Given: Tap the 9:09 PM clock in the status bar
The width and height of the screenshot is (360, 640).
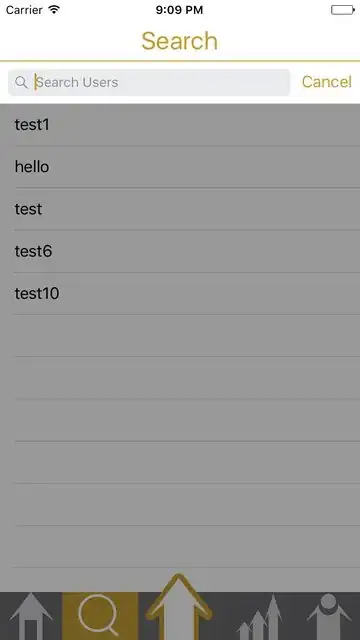Looking at the screenshot, I should tap(179, 10).
